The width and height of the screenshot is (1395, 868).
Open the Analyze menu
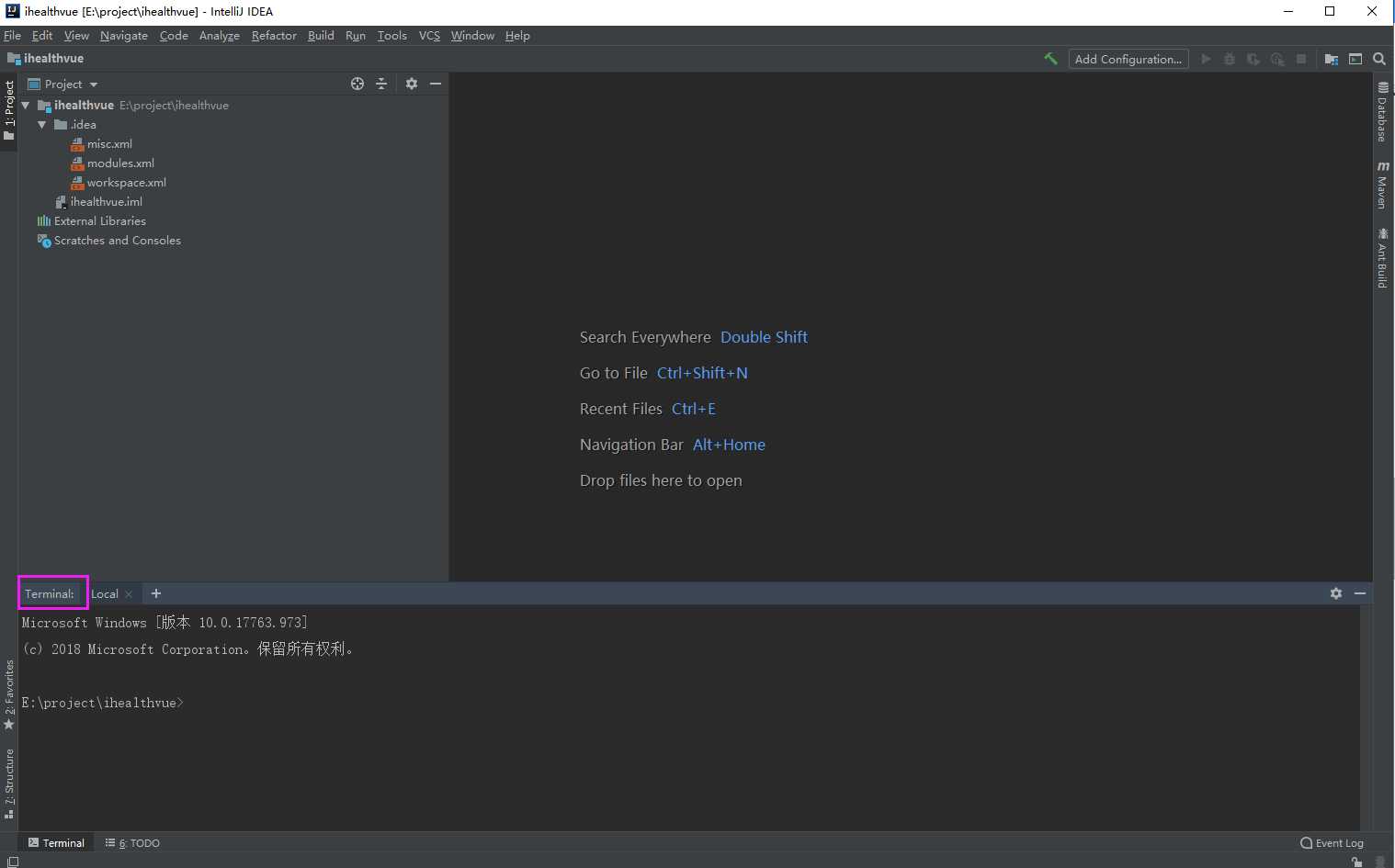(x=220, y=35)
